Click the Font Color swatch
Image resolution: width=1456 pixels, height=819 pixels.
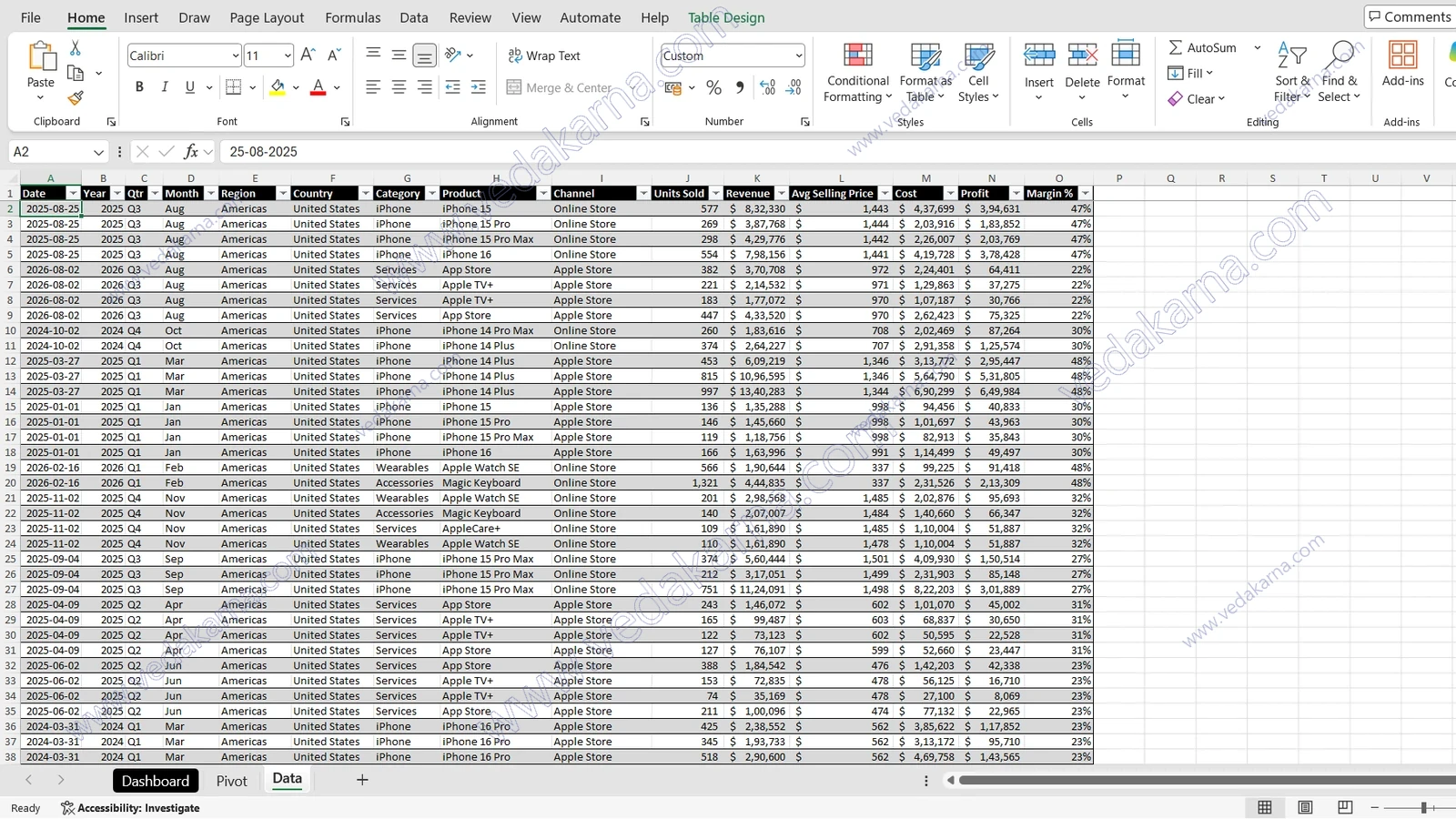[318, 87]
